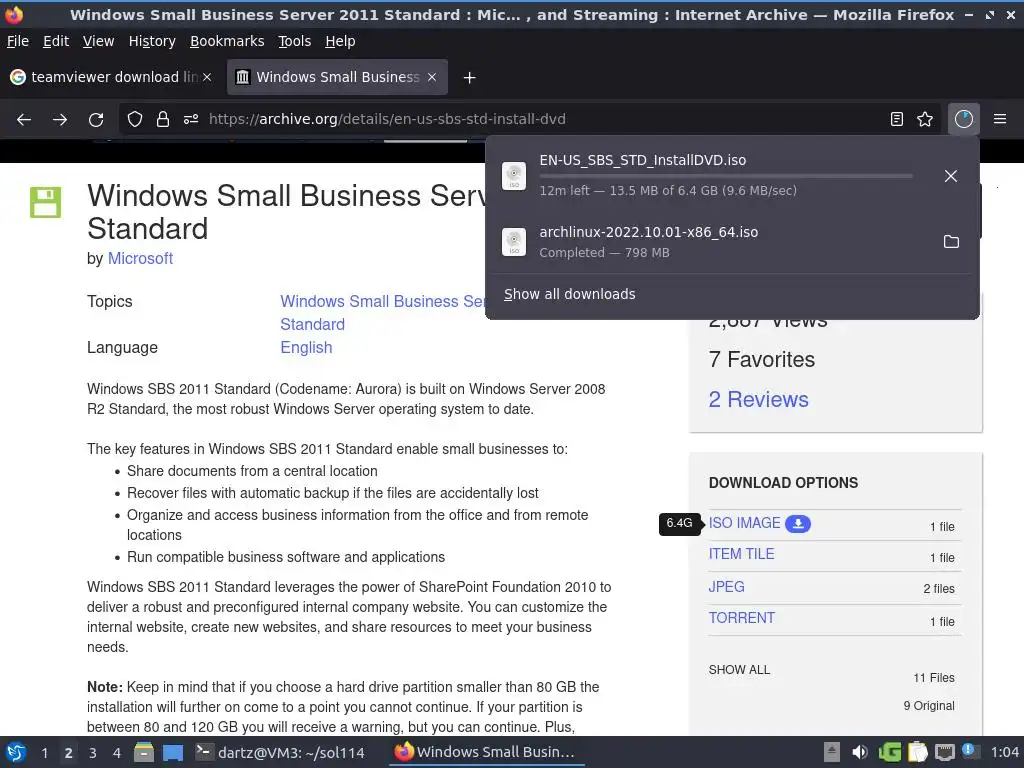Click the '11 Files' count text

pyautogui.click(x=934, y=678)
